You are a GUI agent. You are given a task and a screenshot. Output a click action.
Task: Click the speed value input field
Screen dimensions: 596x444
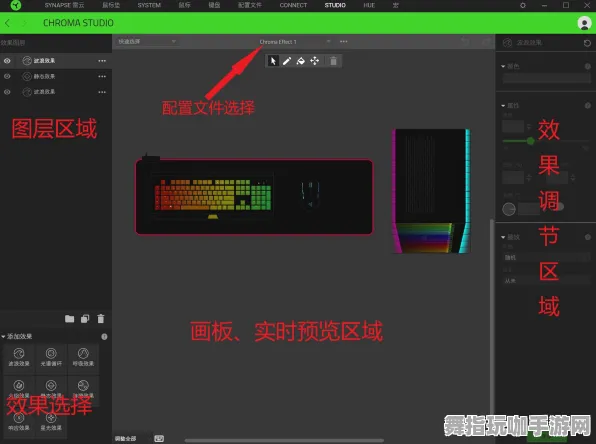[x=513, y=126]
